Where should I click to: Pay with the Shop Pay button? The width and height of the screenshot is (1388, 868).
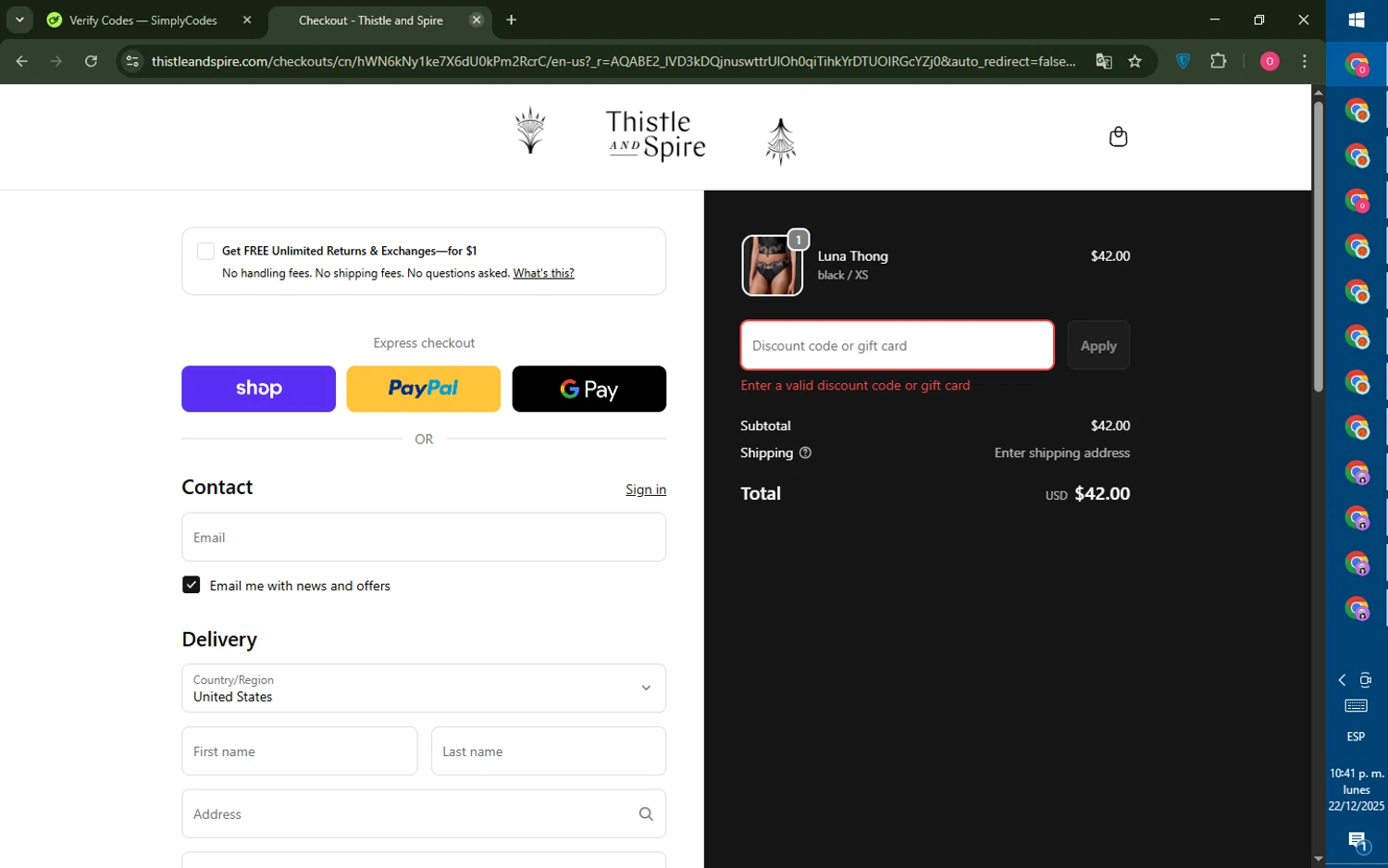point(259,389)
